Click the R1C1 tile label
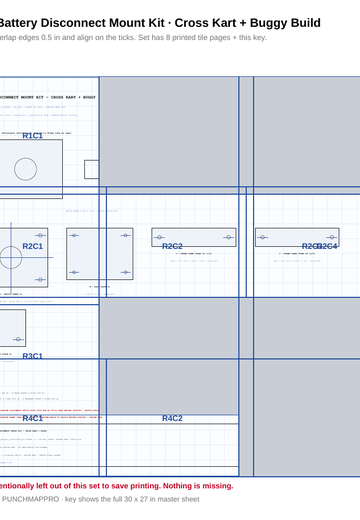 click(32, 136)
